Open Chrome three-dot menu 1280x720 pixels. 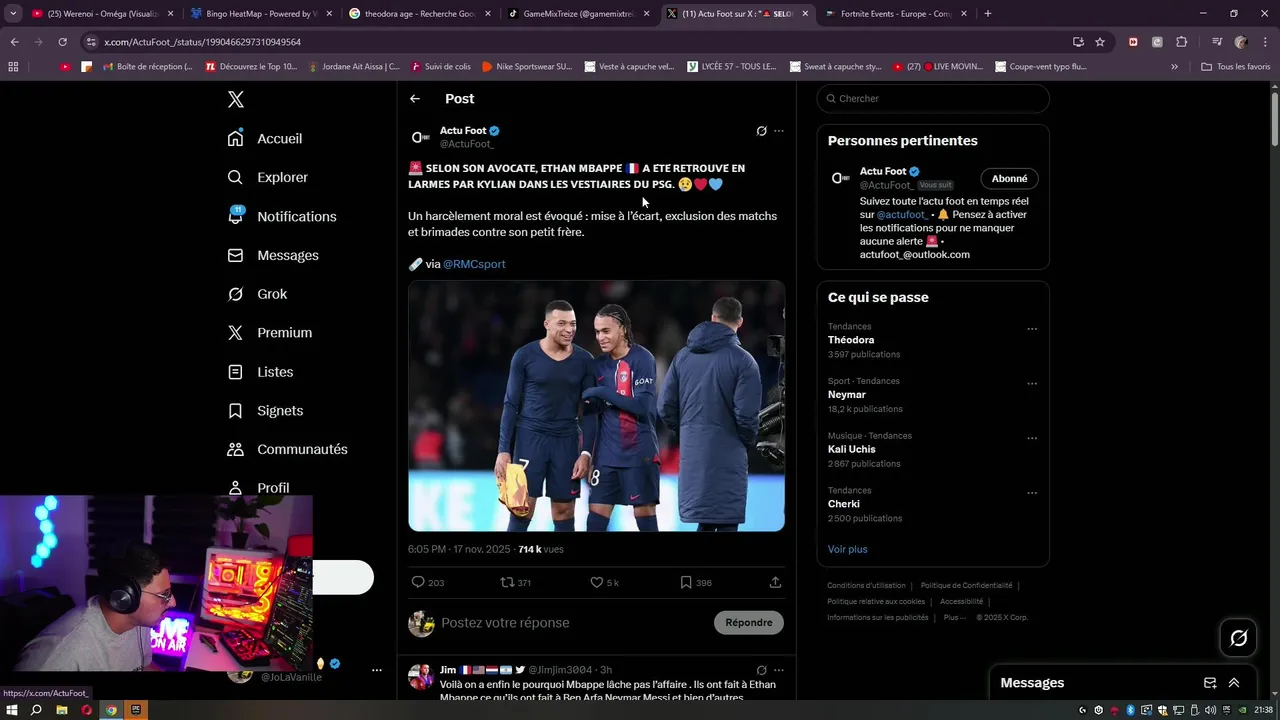(1265, 42)
